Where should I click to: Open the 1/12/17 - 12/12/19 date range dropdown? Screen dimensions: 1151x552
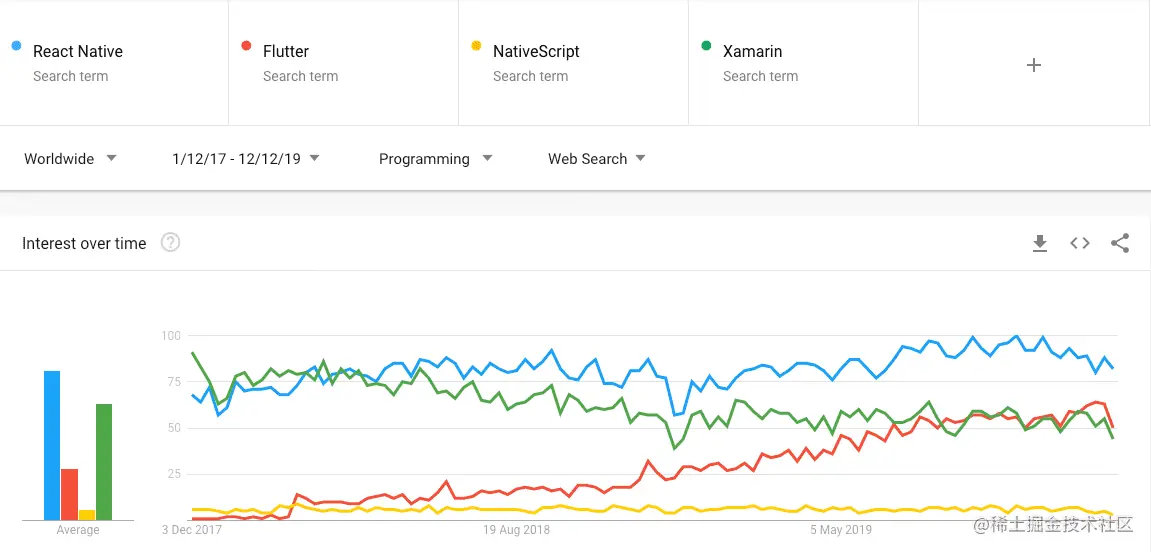pos(246,159)
